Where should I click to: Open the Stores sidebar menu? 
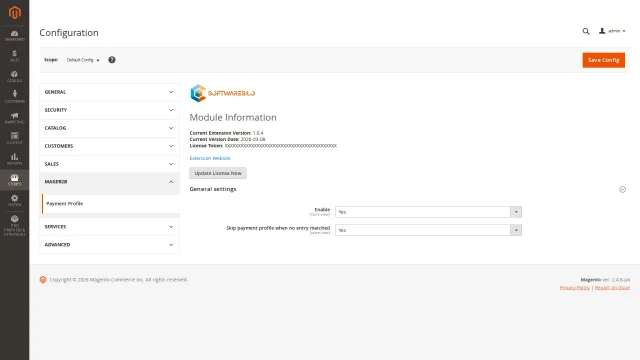point(14,180)
